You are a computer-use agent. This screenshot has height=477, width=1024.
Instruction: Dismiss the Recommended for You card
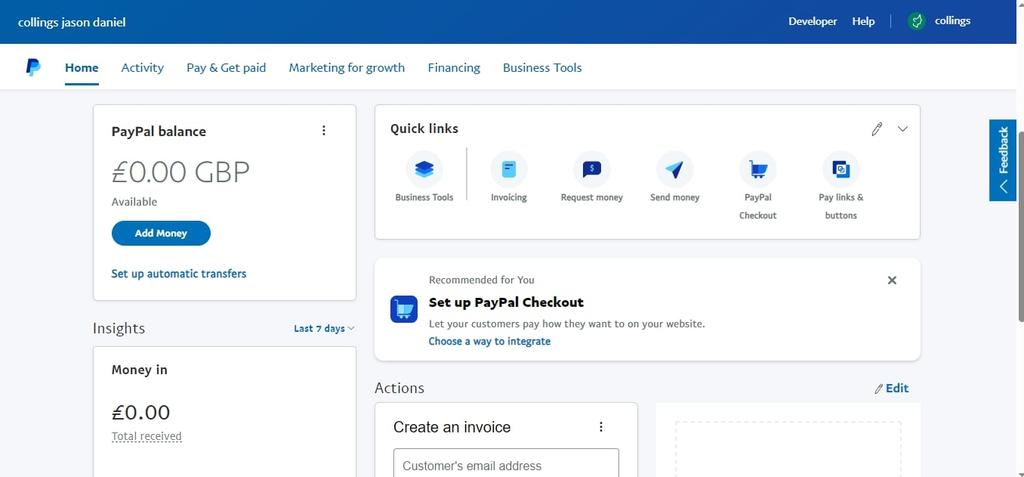pos(892,280)
